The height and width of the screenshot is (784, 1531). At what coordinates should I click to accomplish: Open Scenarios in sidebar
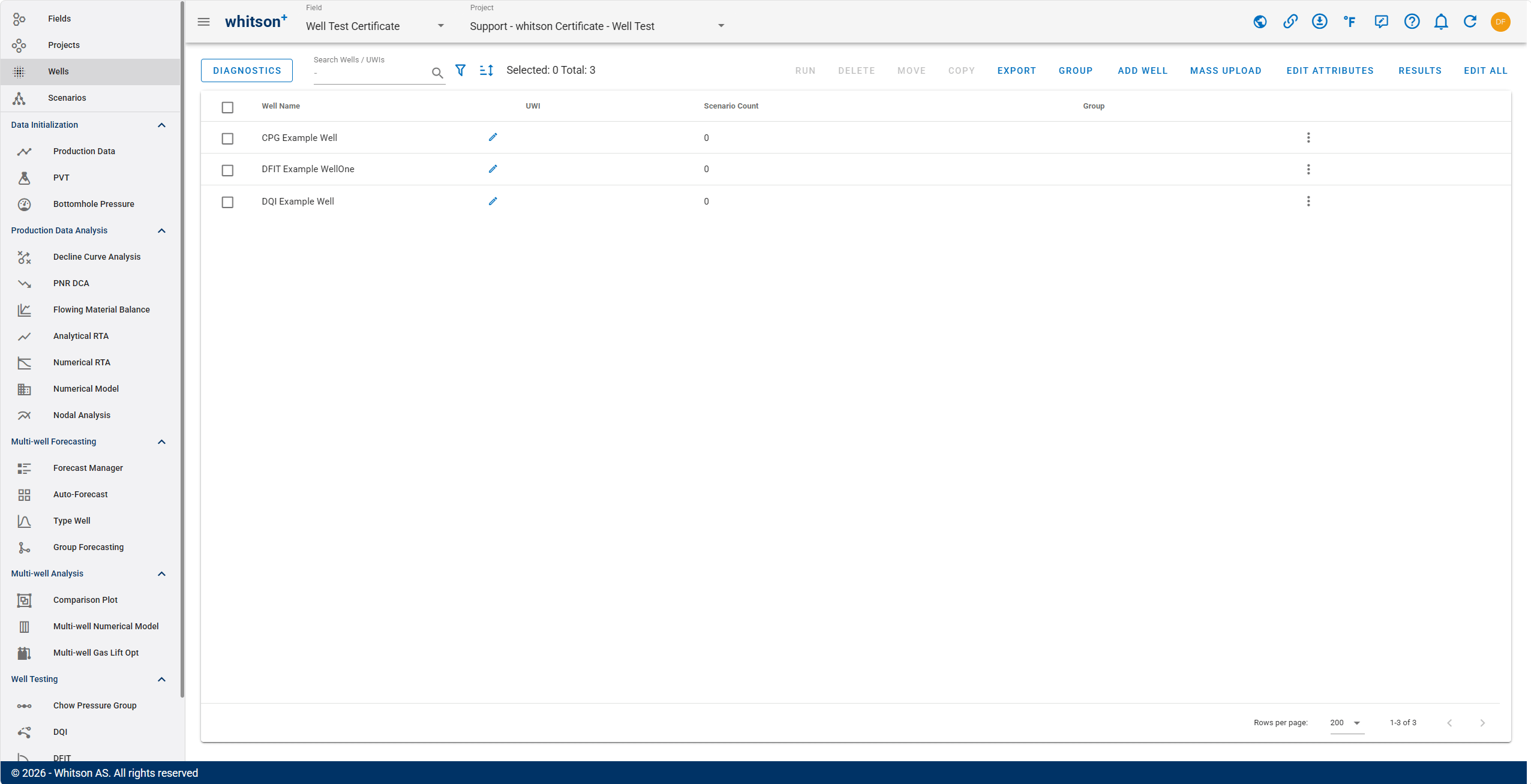point(90,98)
